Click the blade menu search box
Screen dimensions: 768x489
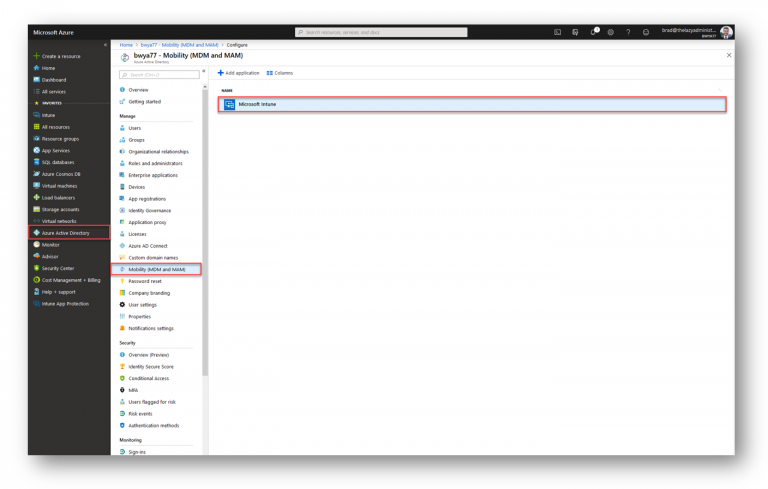pyautogui.click(x=159, y=74)
